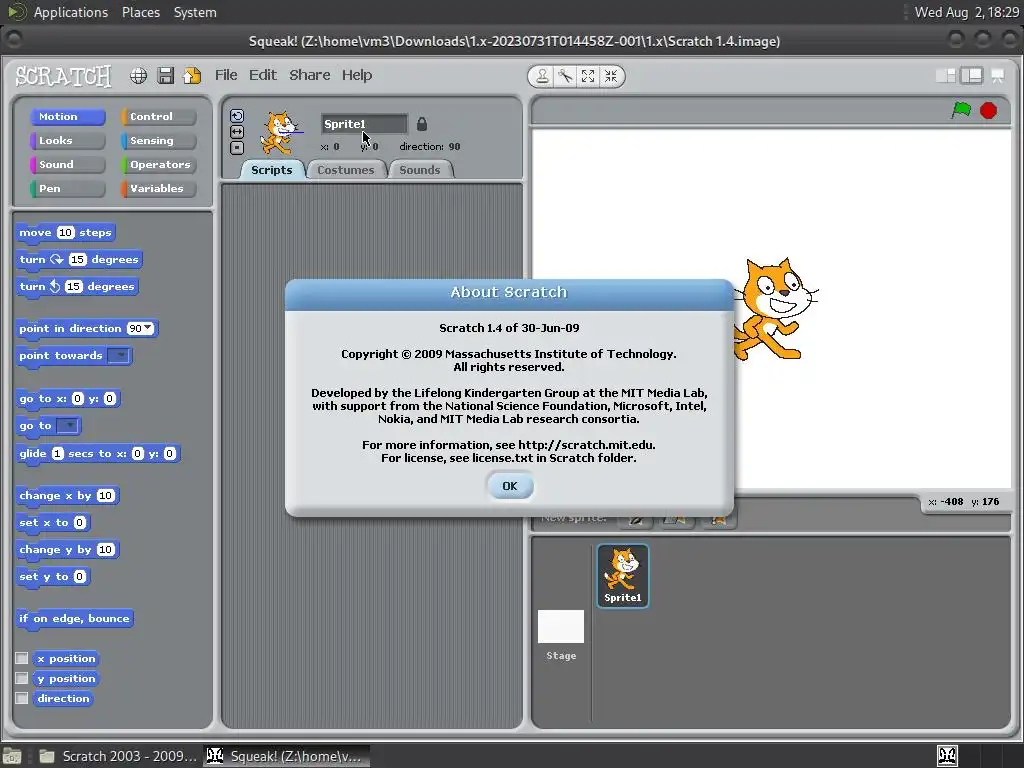Switch to the Costumes tab
The image size is (1024, 768).
click(345, 170)
